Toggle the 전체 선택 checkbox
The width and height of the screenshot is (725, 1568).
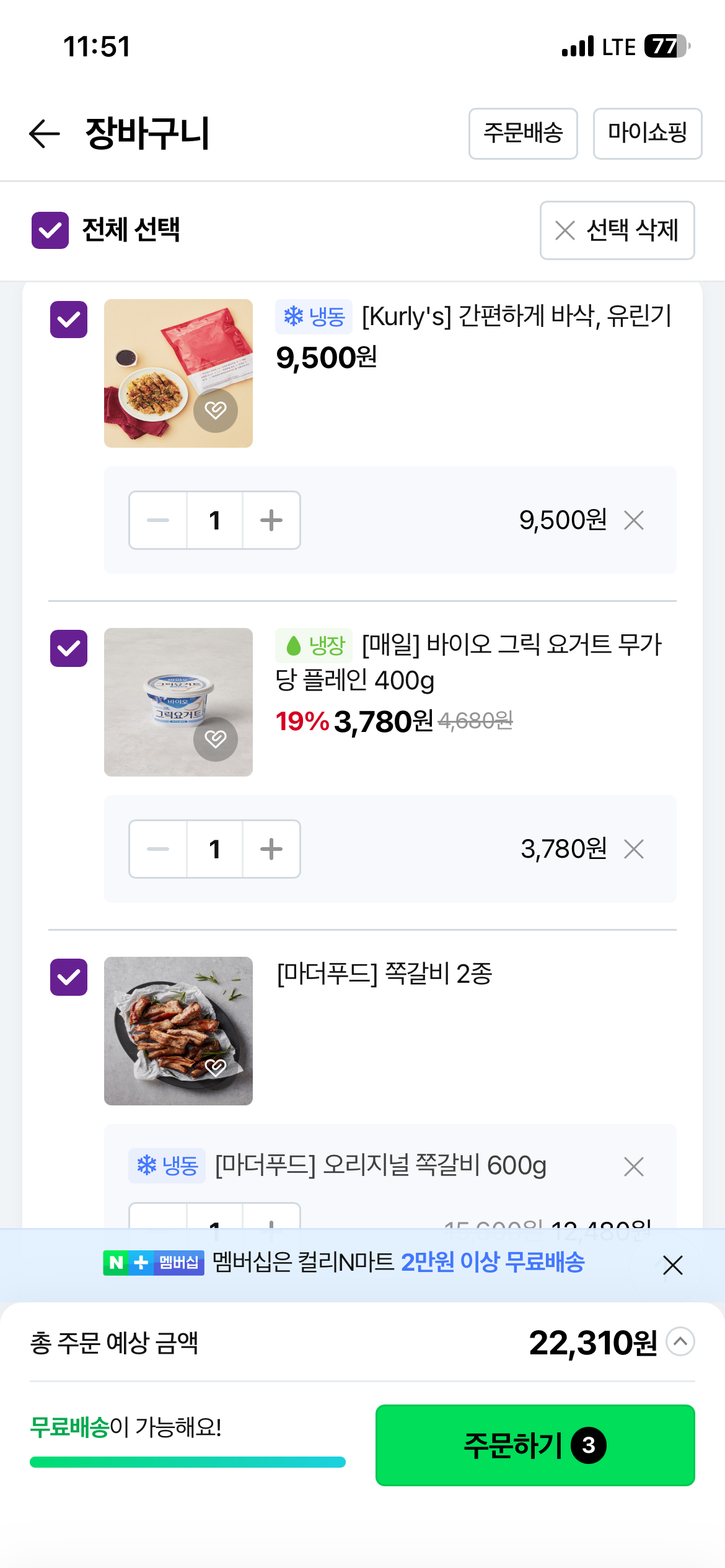pyautogui.click(x=50, y=230)
